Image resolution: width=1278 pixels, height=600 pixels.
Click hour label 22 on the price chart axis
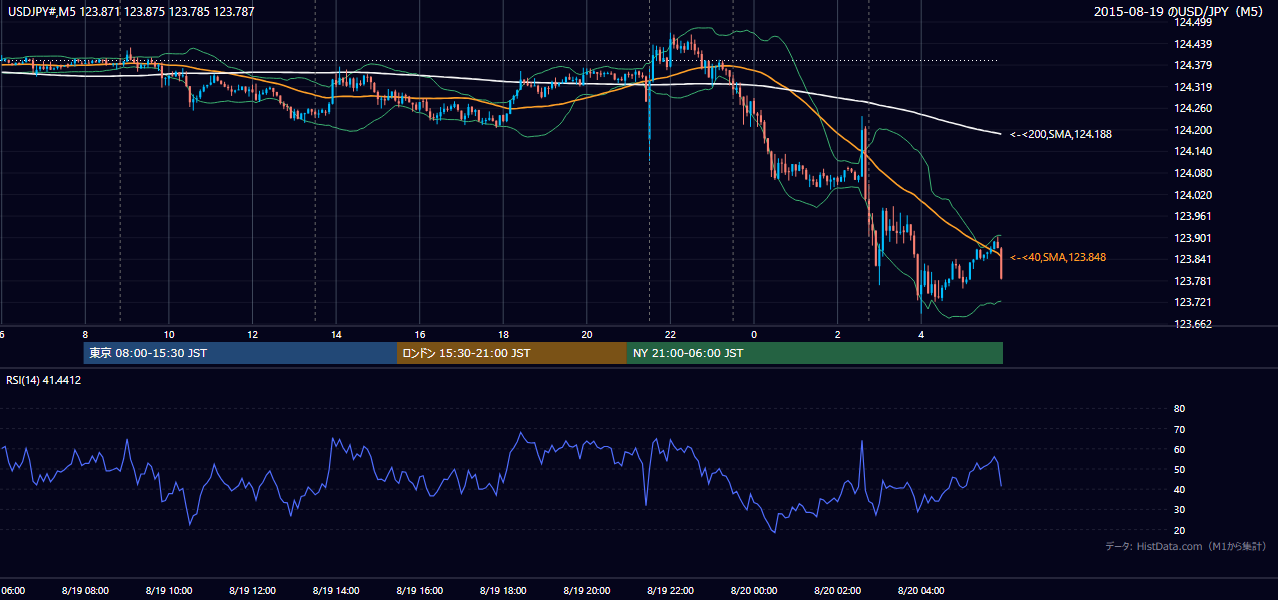pos(671,334)
